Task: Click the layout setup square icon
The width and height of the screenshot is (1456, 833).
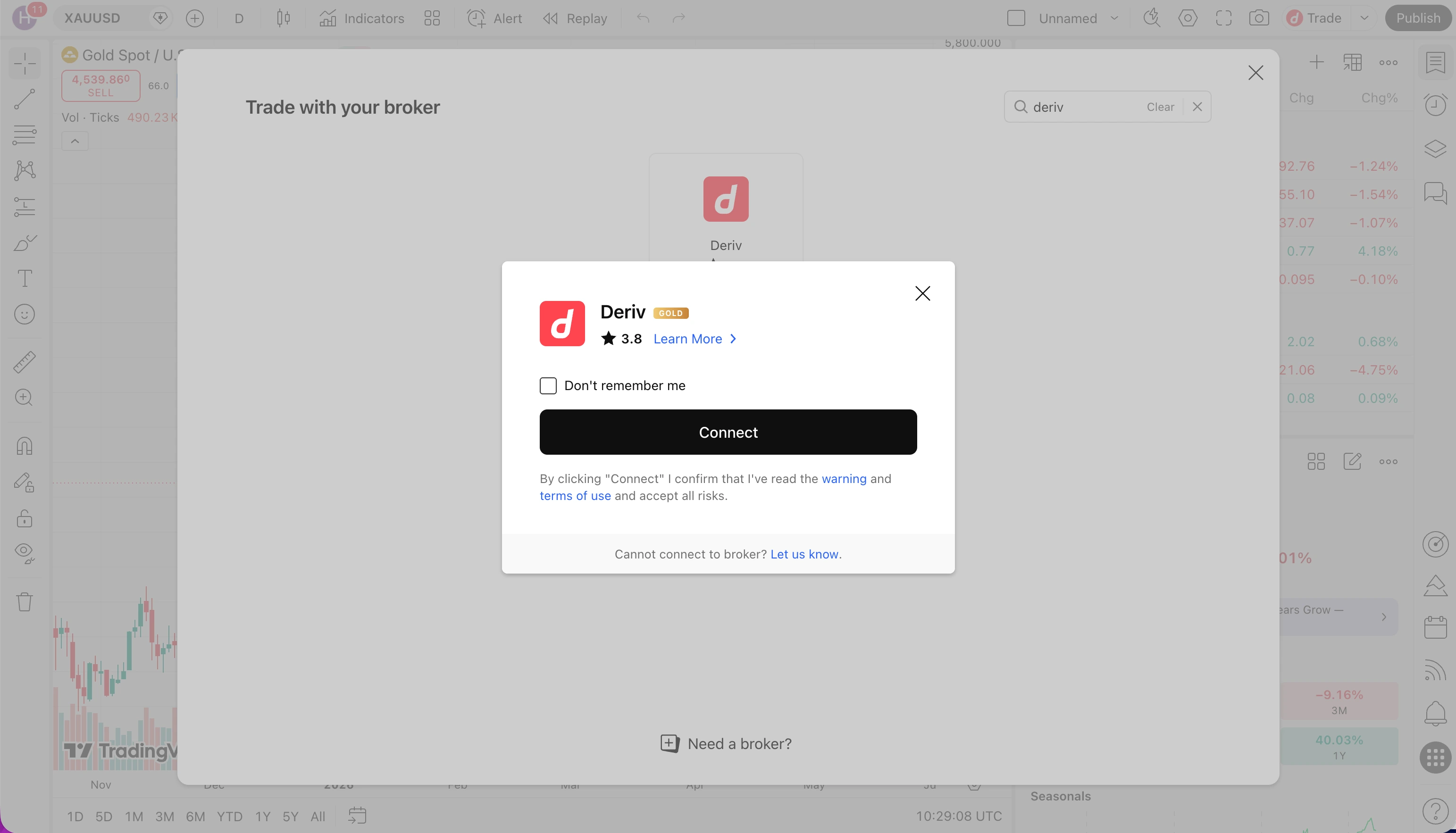Action: click(x=1015, y=18)
